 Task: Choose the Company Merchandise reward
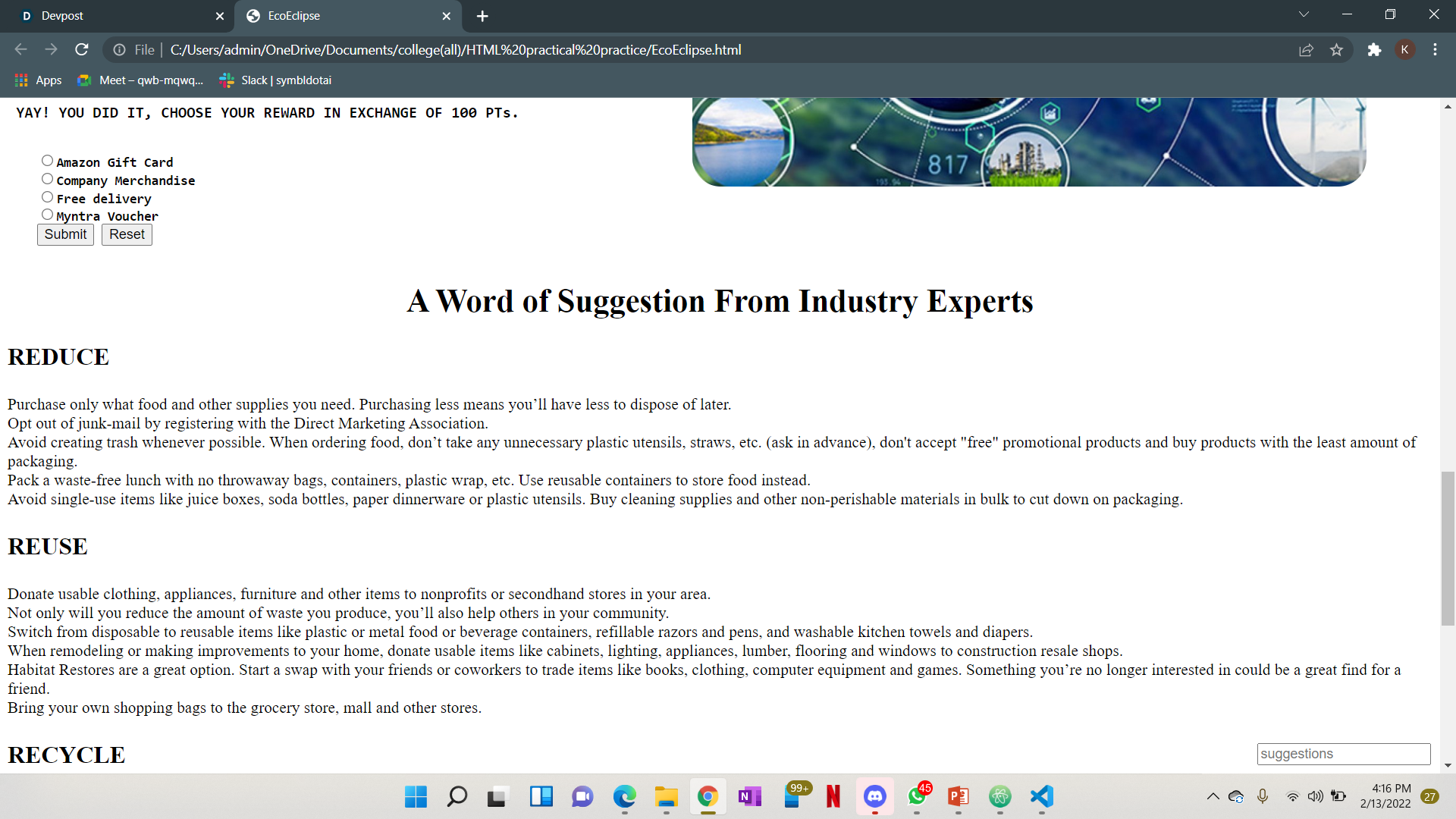click(x=47, y=179)
